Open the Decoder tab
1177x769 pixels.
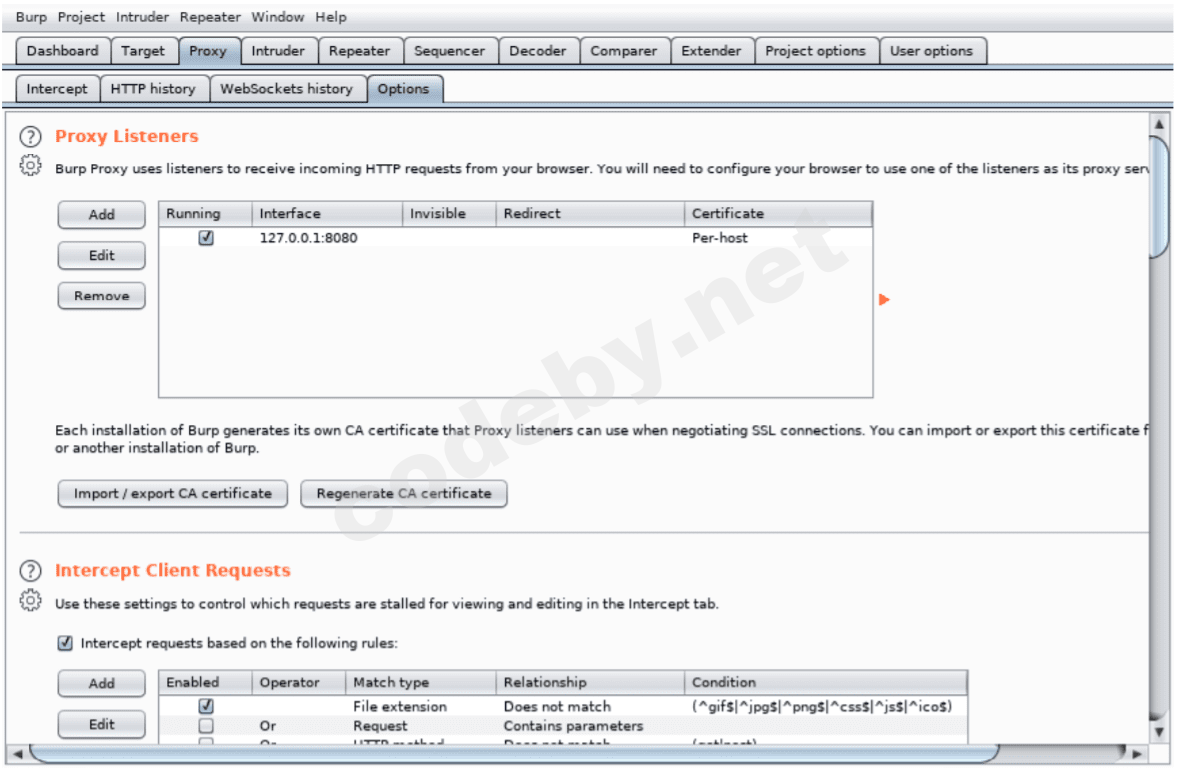pyautogui.click(x=537, y=51)
